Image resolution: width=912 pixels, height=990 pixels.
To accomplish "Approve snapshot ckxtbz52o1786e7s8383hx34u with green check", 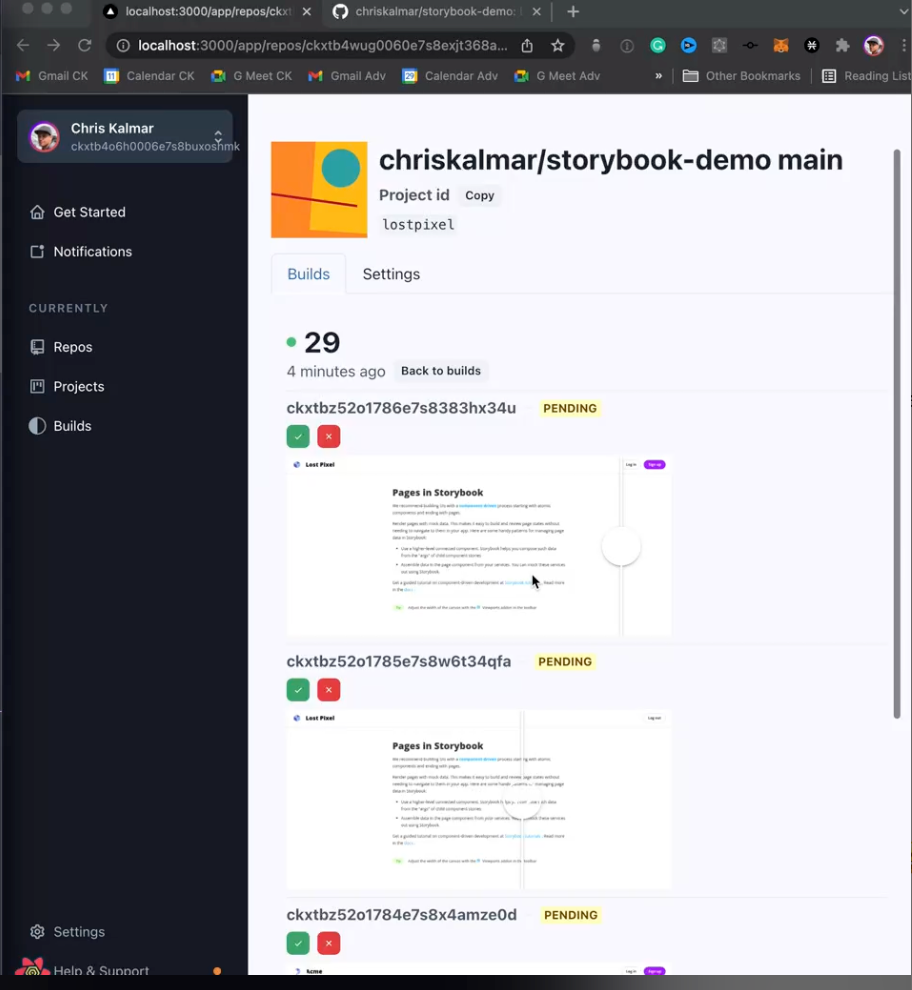I will 298,436.
